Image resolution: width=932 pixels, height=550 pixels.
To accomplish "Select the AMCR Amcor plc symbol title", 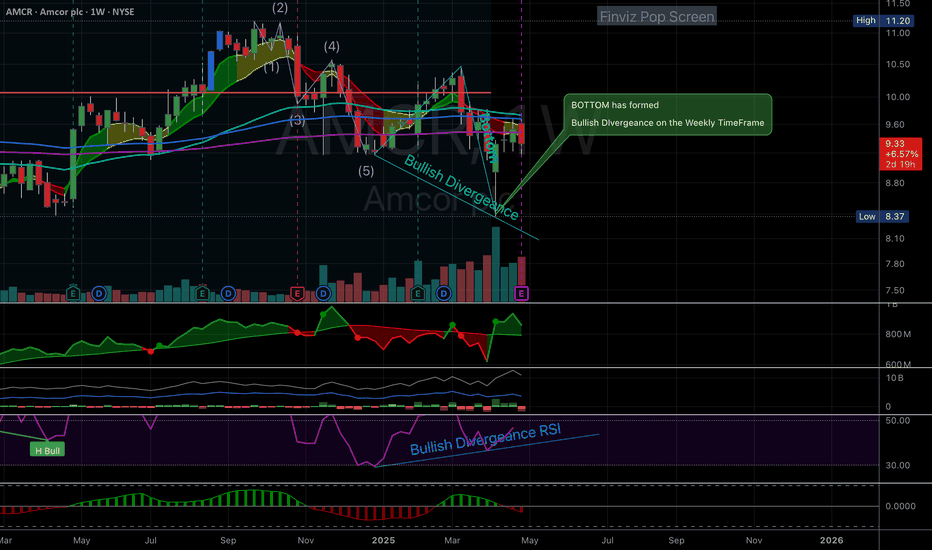I will coord(70,12).
